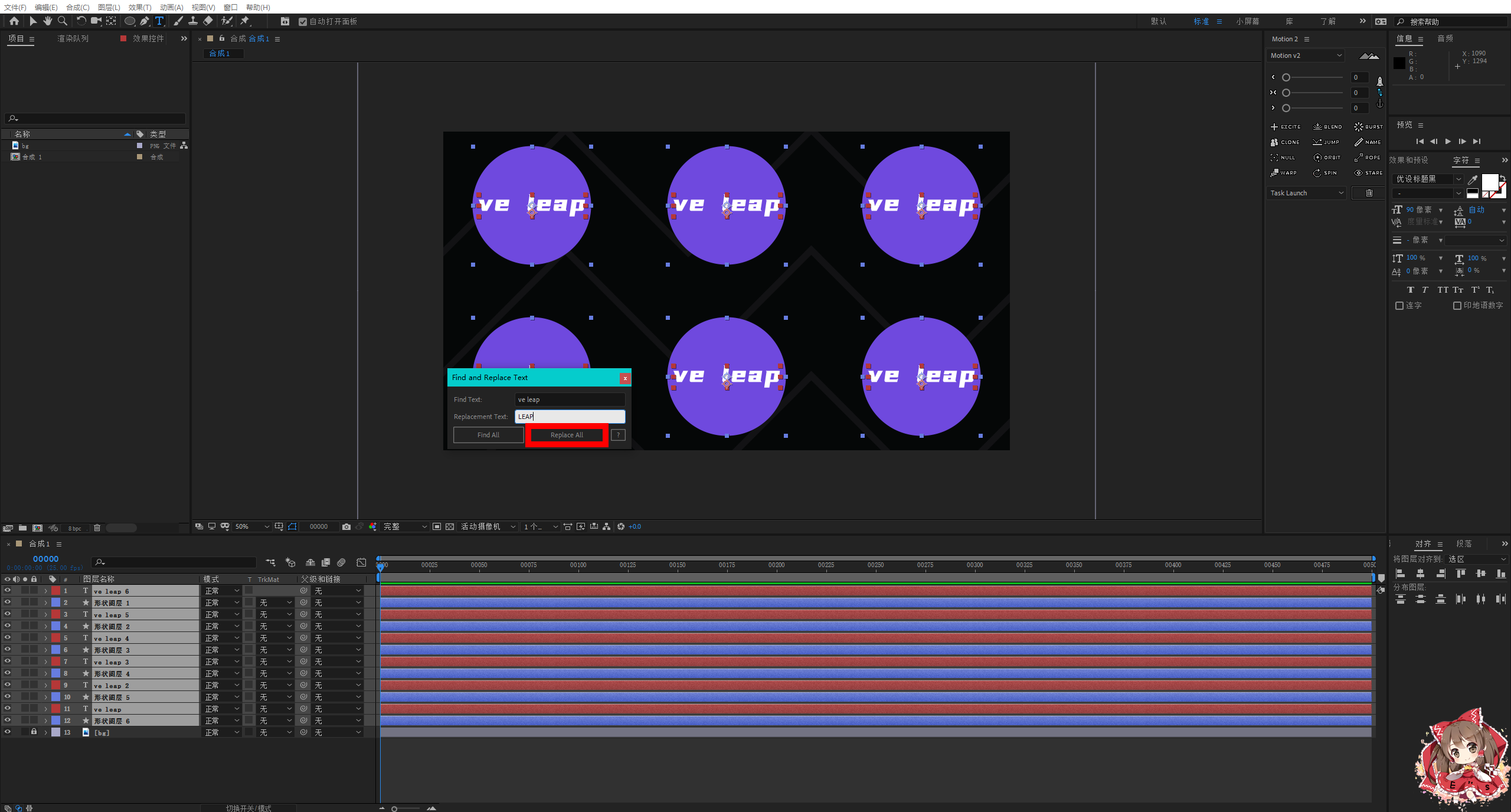This screenshot has width=1511, height=812.
Task: Open the 效果(T) menu
Action: (140, 7)
